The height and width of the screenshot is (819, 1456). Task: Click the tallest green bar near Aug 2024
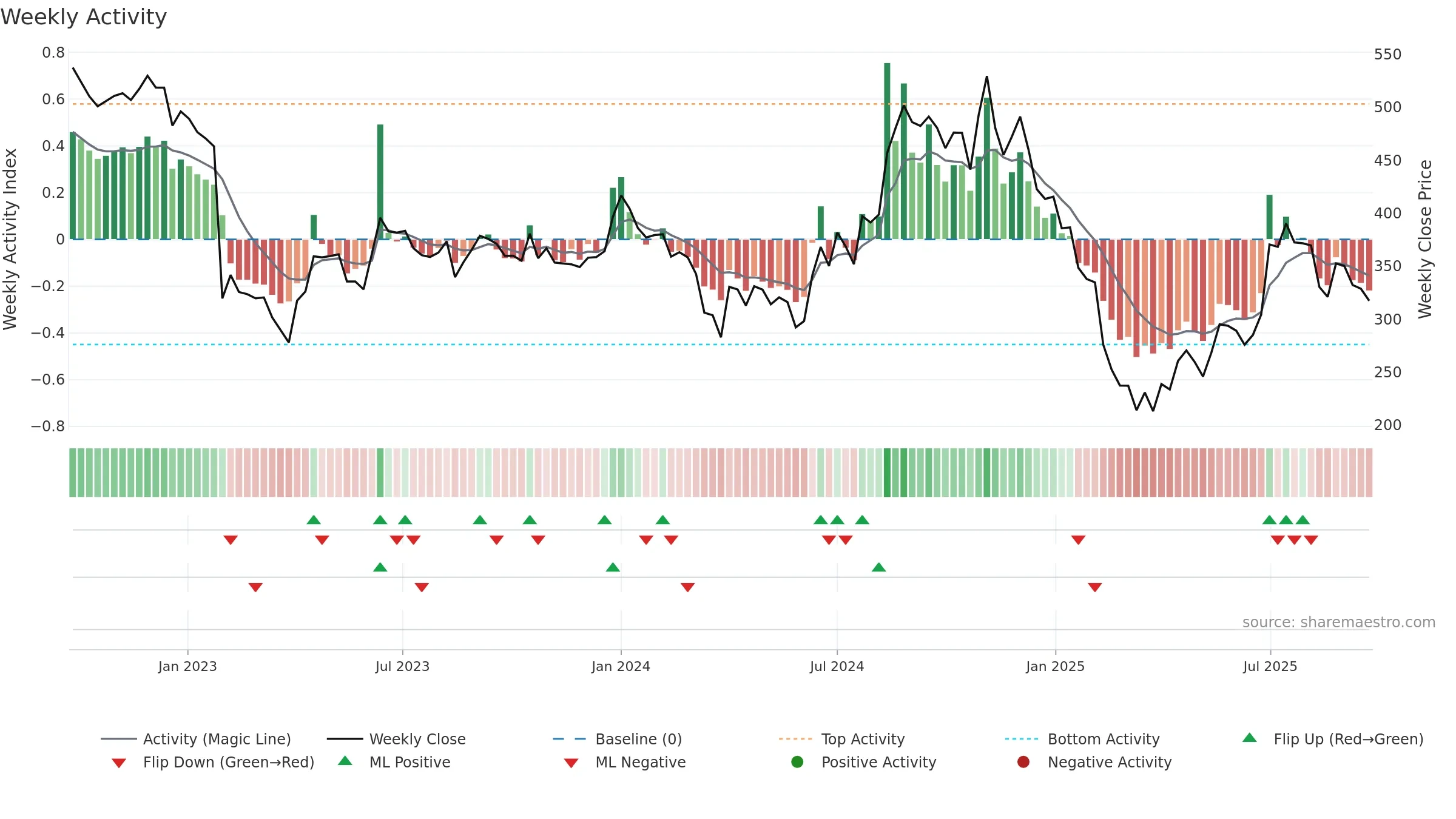887,151
